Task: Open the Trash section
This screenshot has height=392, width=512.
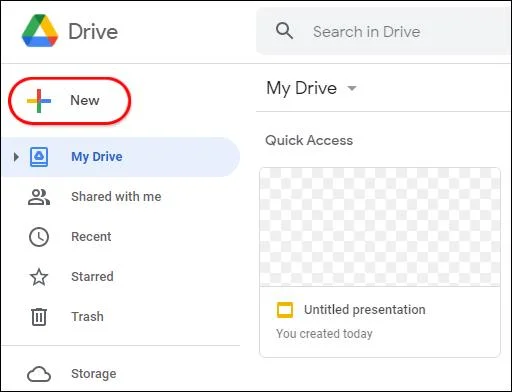Action: (87, 317)
